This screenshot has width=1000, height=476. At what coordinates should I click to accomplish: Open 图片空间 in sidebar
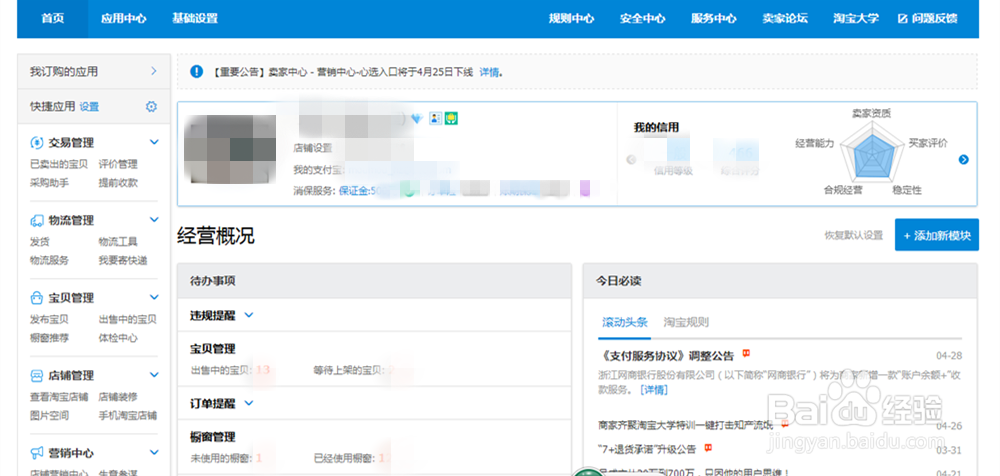[x=49, y=415]
